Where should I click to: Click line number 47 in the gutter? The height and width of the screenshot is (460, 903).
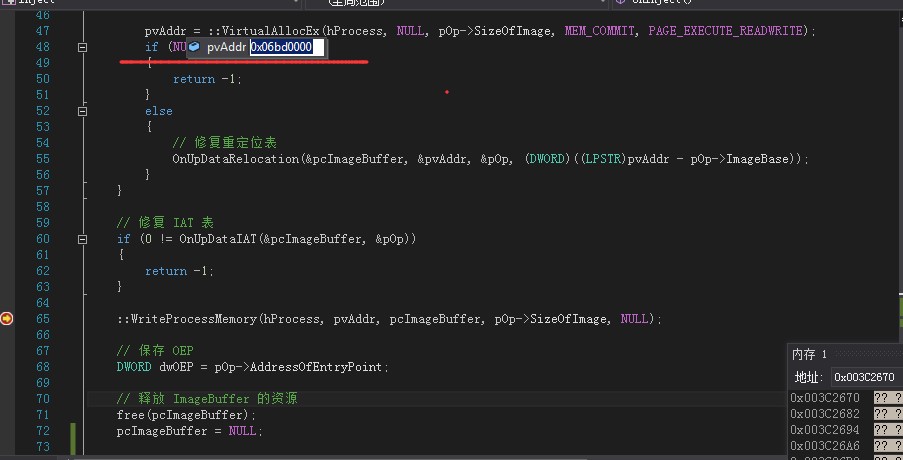43,31
